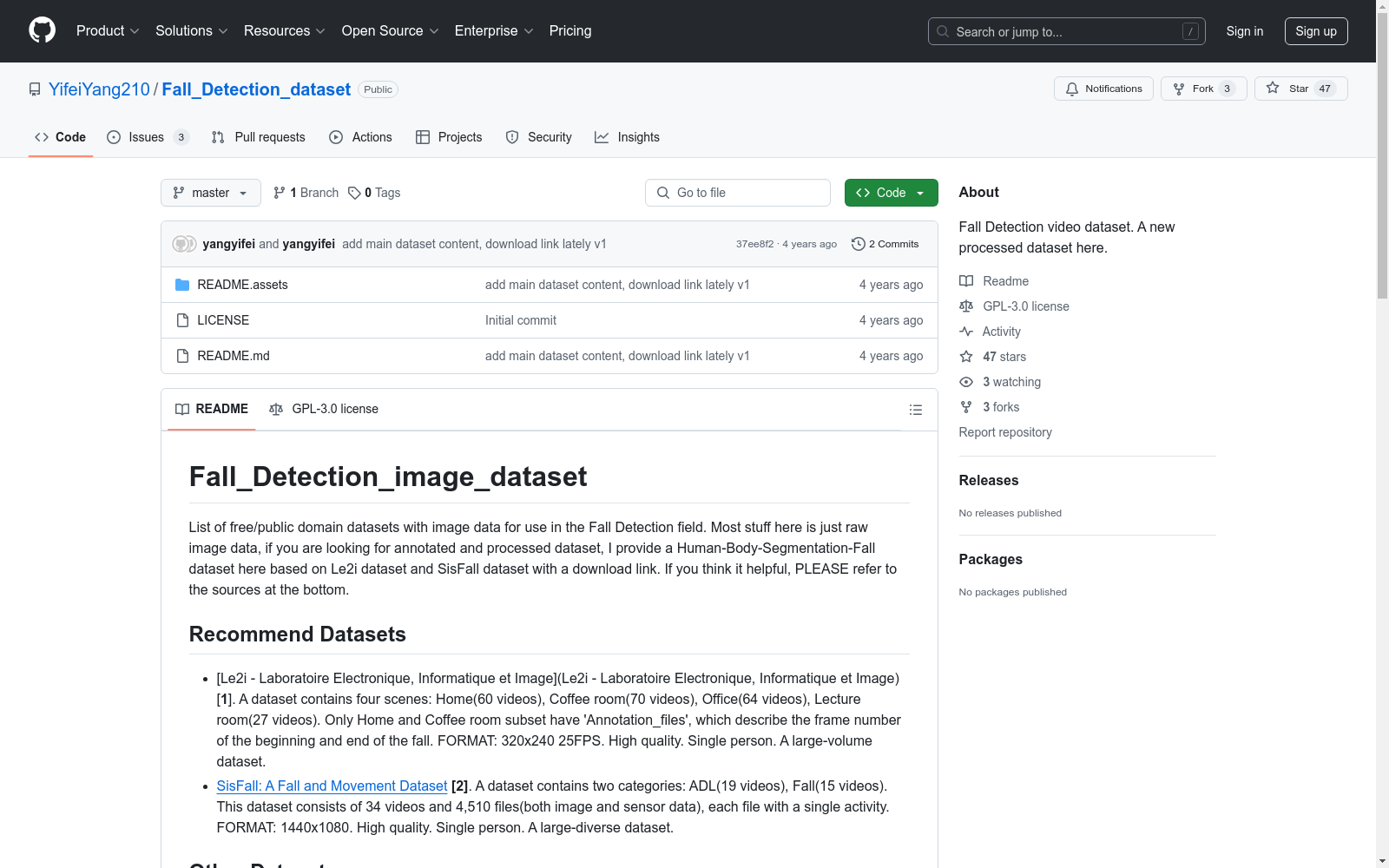Open the green Code dropdown
1389x868 pixels.
pos(891,193)
